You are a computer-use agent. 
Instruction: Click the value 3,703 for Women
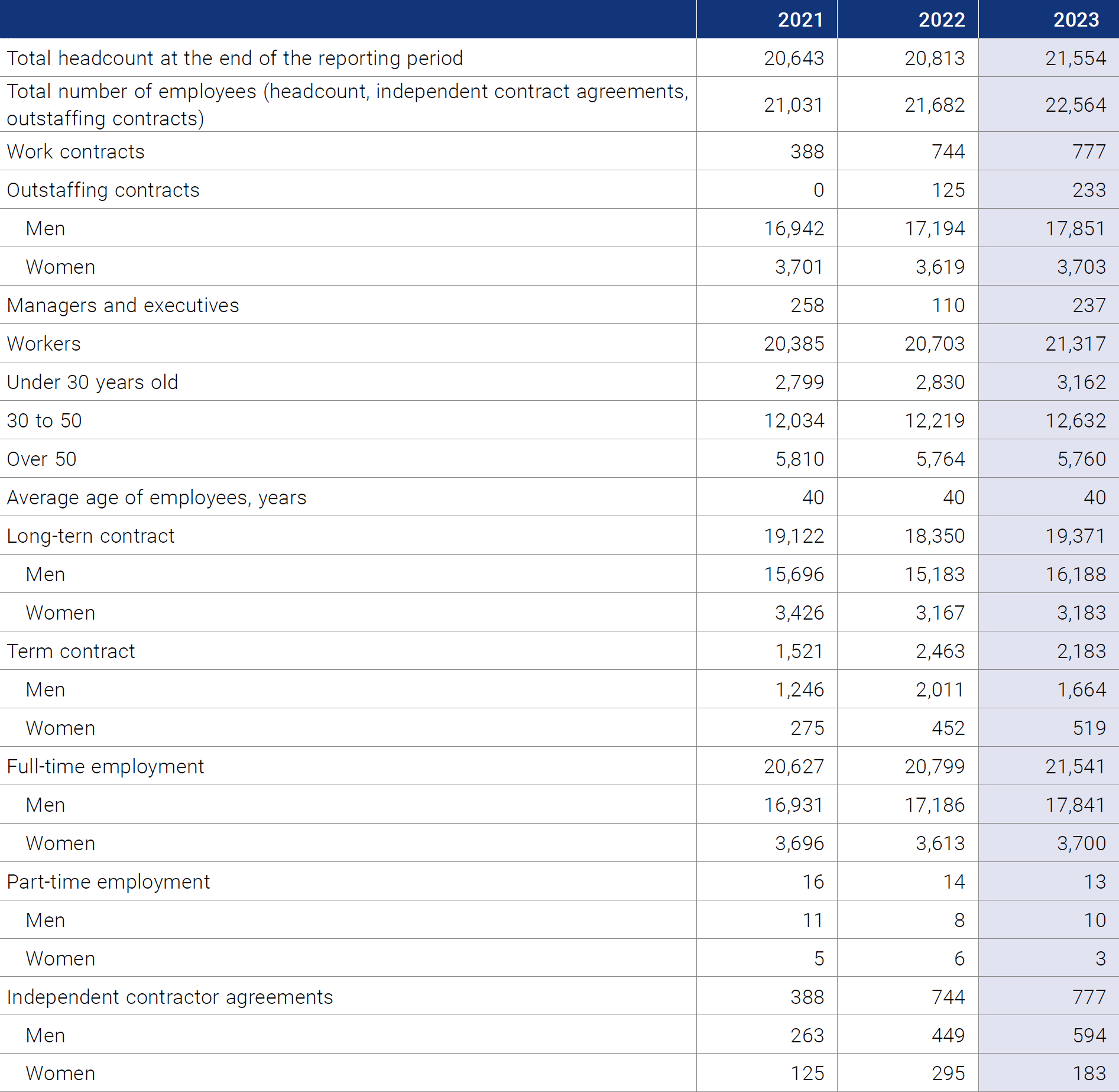(1081, 267)
